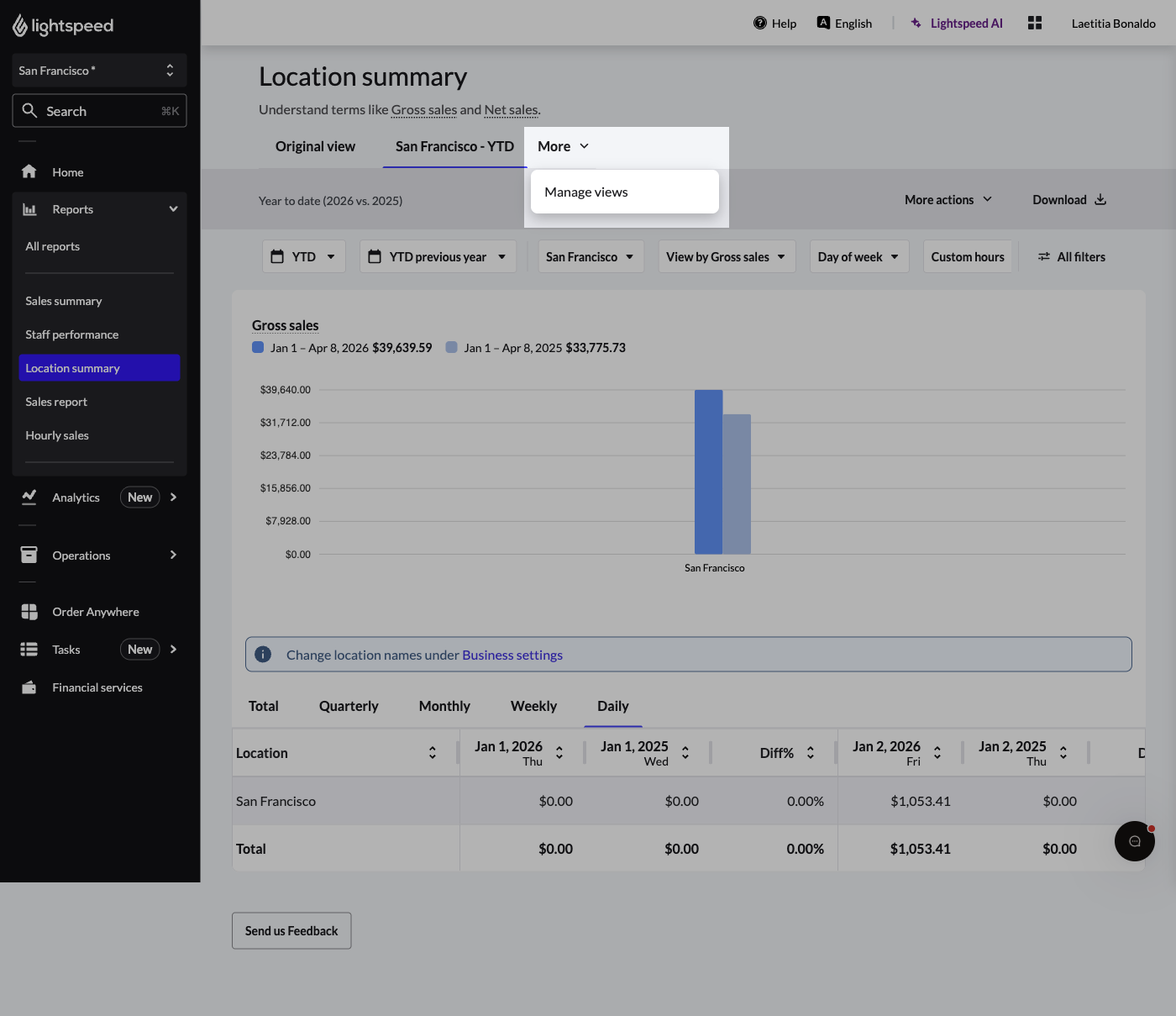Click the Analytics line-graph icon
1176x1016 pixels.
click(29, 497)
